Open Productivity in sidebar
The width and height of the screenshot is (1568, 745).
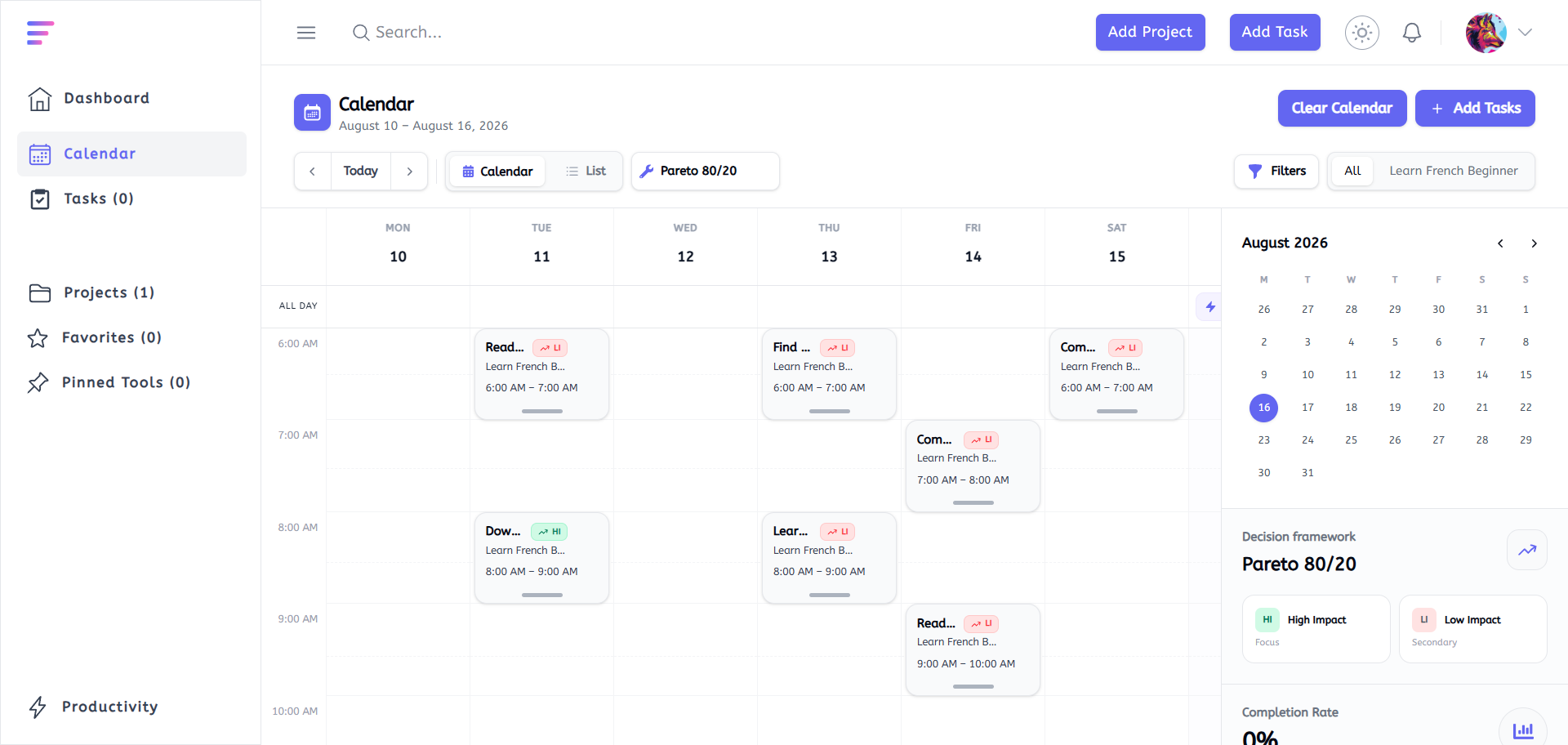[x=131, y=707]
